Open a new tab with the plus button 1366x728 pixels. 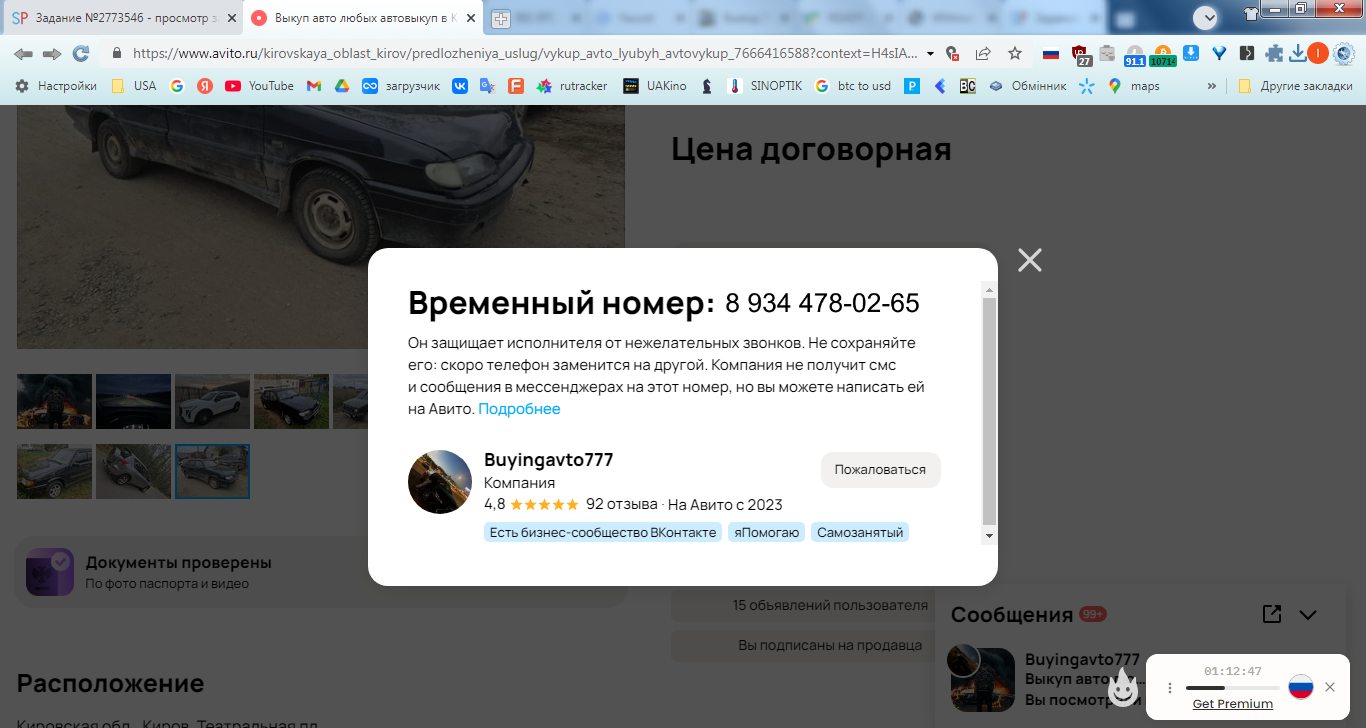tap(500, 18)
